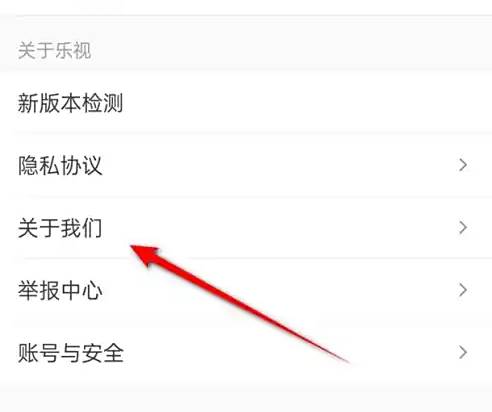Image resolution: width=492 pixels, height=412 pixels.
Task: Click the tail end of the red arrow
Action: click(346, 361)
